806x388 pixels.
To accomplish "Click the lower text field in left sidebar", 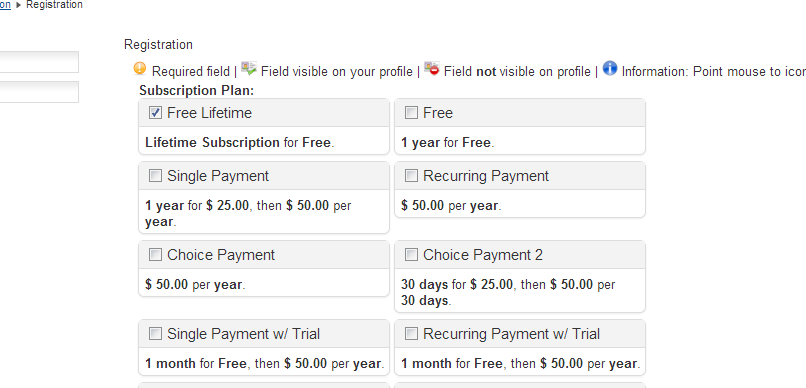I will [x=39, y=92].
